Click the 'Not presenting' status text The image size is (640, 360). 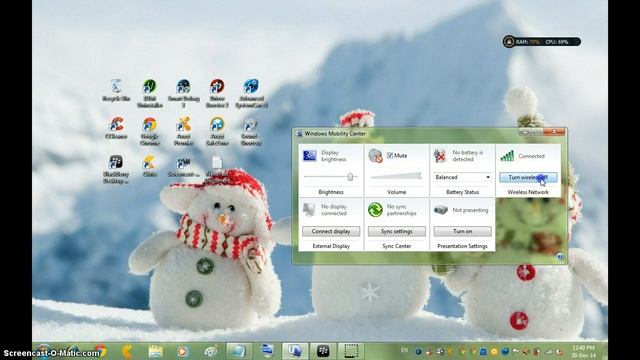click(470, 210)
